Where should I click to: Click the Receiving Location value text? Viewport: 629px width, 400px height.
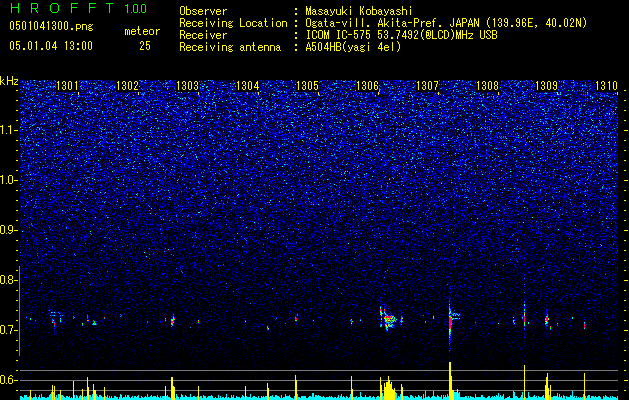[446, 23]
